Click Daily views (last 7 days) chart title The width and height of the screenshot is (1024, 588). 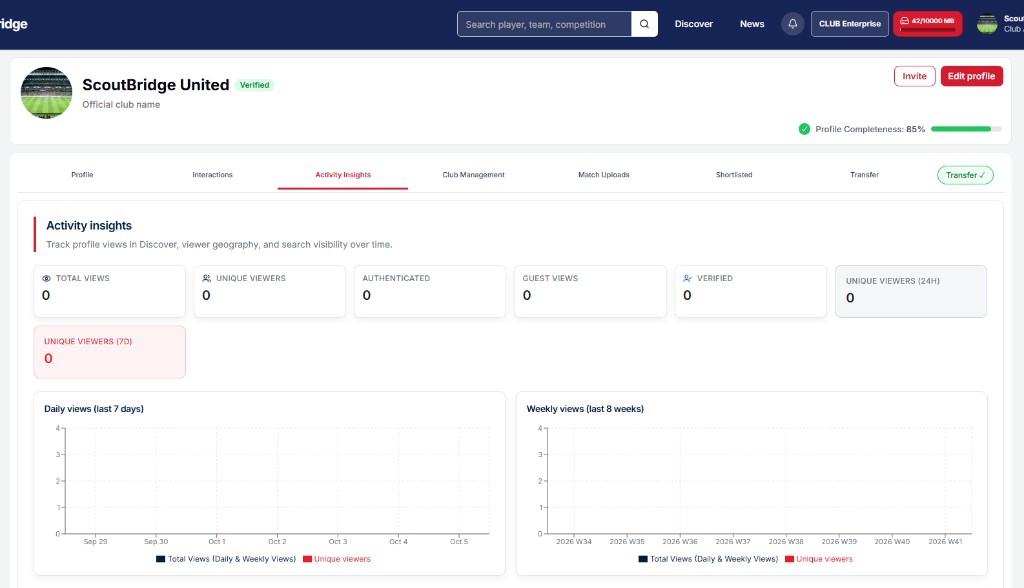94,409
